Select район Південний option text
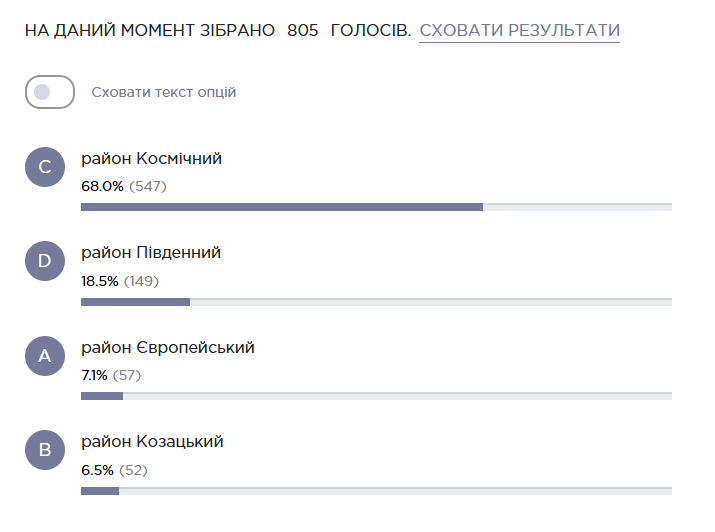 [151, 253]
